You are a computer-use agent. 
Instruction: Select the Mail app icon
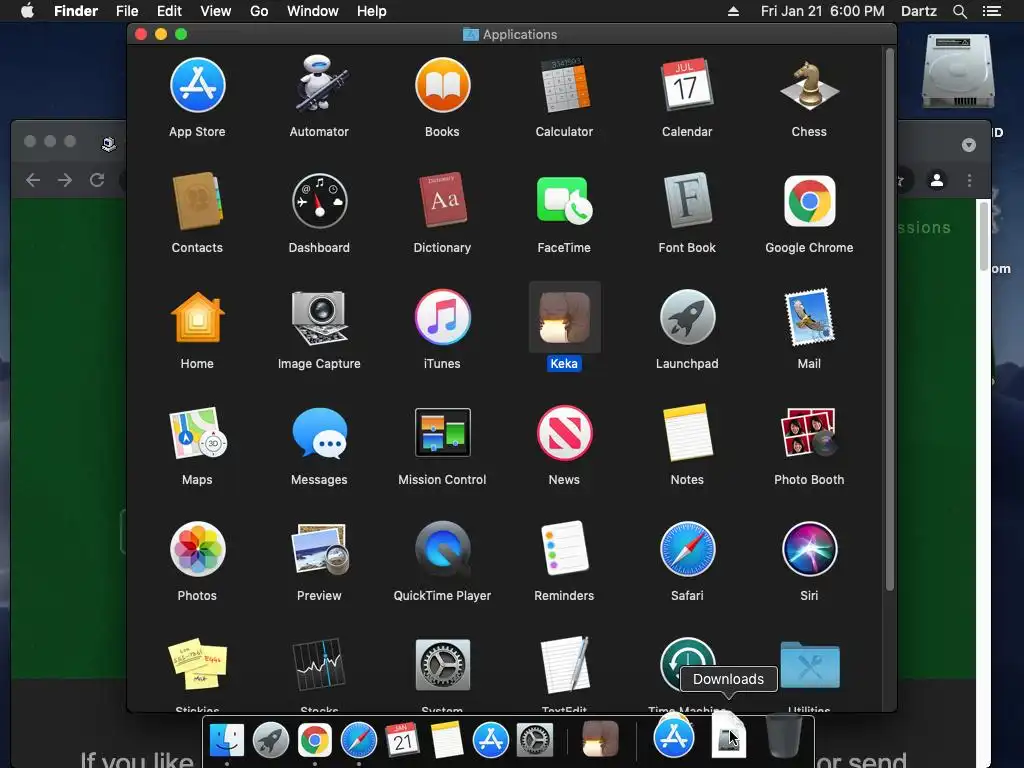point(809,317)
